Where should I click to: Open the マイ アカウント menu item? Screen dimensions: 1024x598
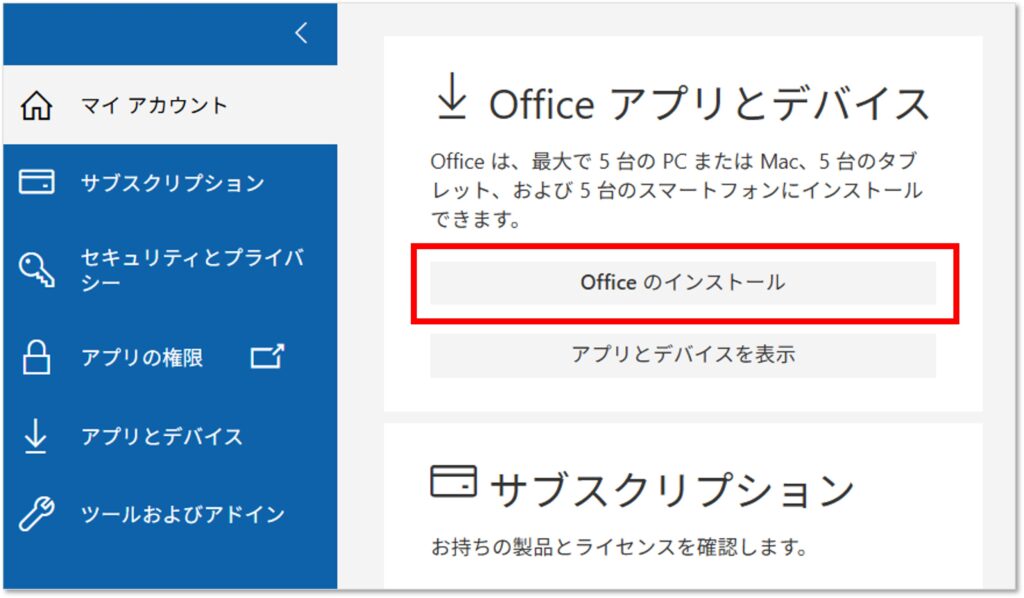(x=170, y=105)
